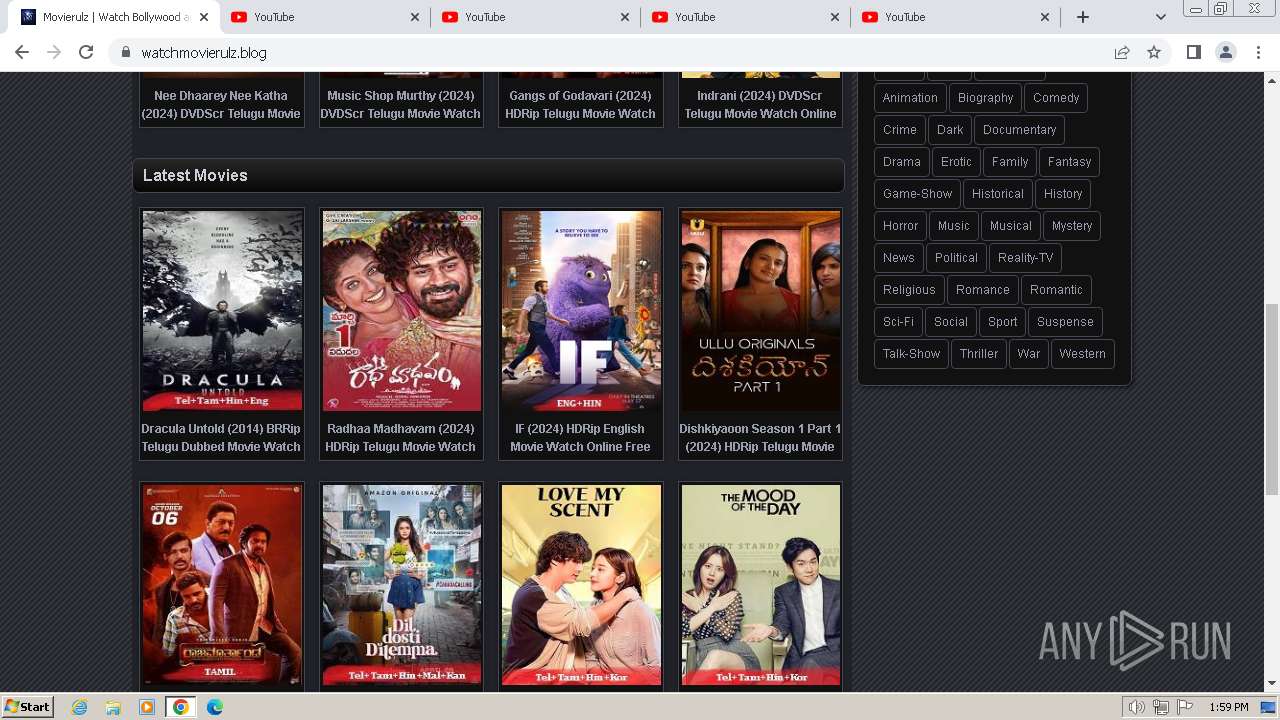Open Gangs of Godavari (2024) title link

click(581, 104)
